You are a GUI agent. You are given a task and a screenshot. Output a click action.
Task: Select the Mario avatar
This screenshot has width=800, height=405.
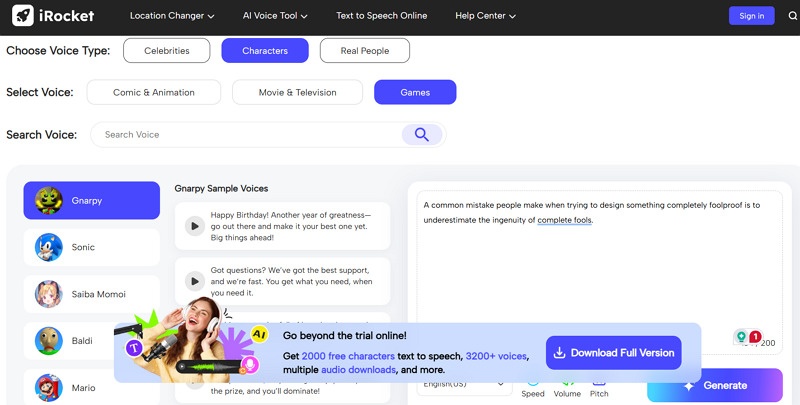click(x=48, y=388)
